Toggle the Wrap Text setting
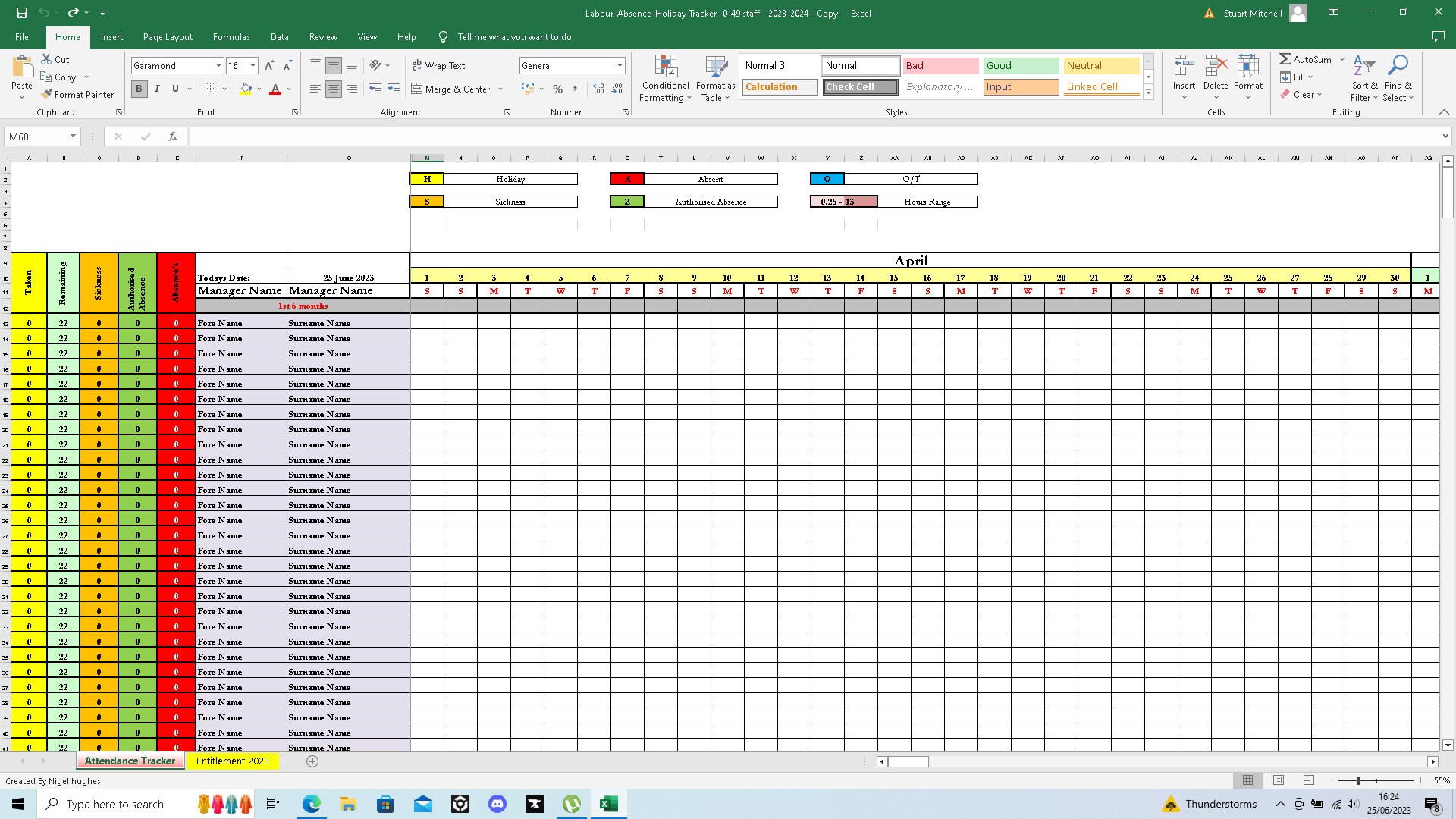 (x=439, y=65)
